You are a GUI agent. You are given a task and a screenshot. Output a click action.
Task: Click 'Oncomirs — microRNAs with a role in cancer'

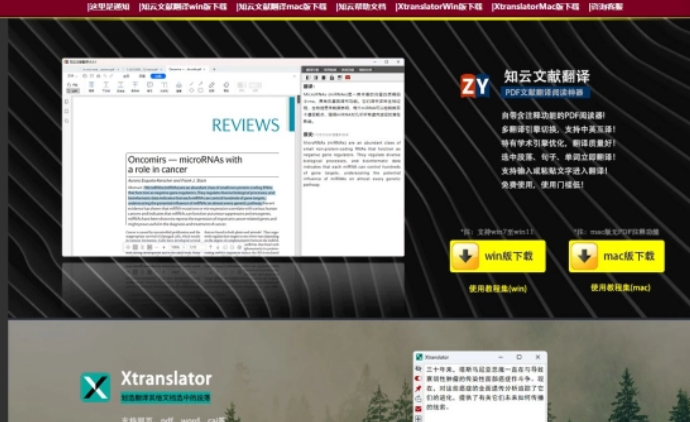point(185,165)
